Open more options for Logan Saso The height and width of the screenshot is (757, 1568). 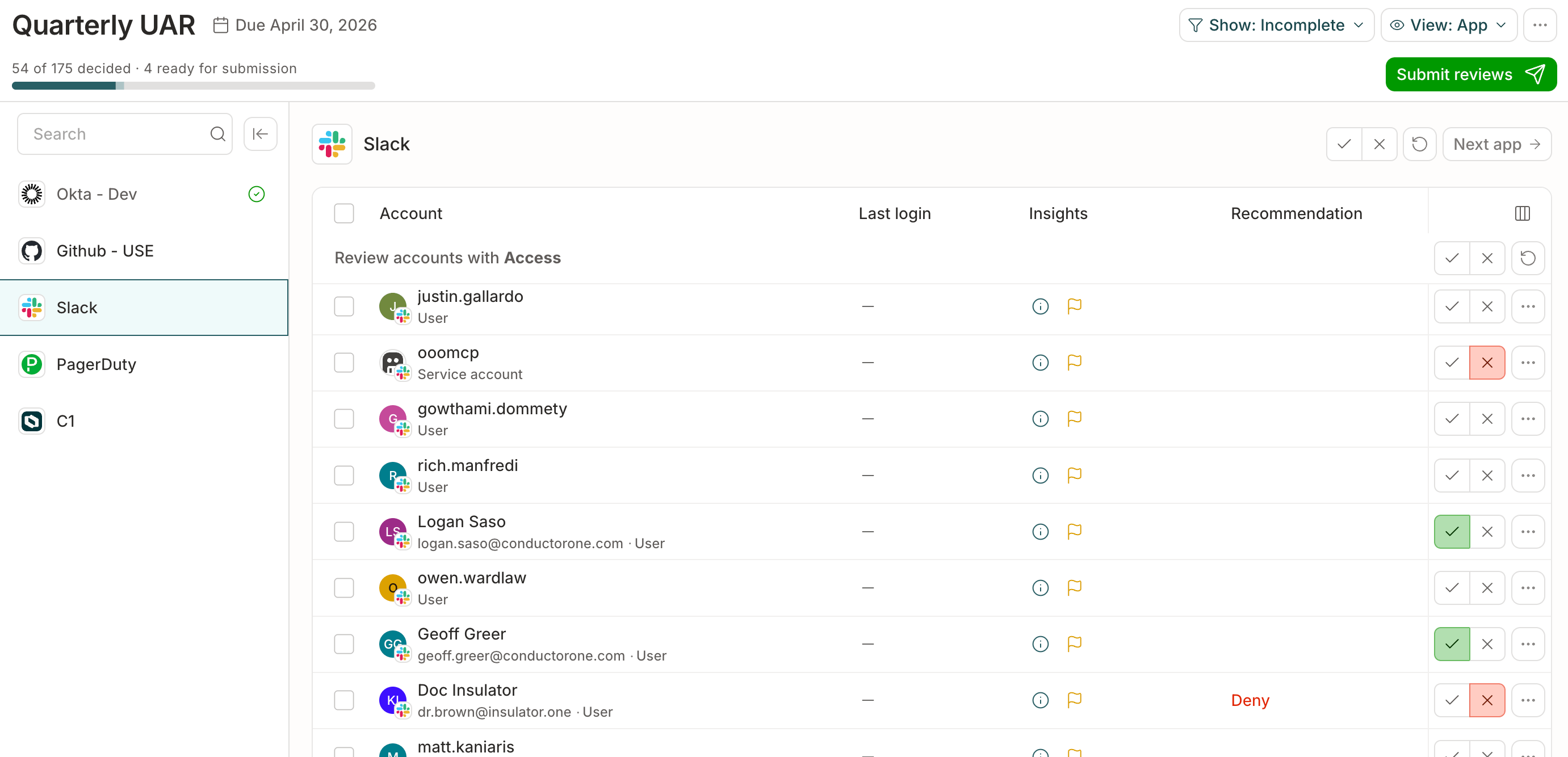pyautogui.click(x=1528, y=532)
